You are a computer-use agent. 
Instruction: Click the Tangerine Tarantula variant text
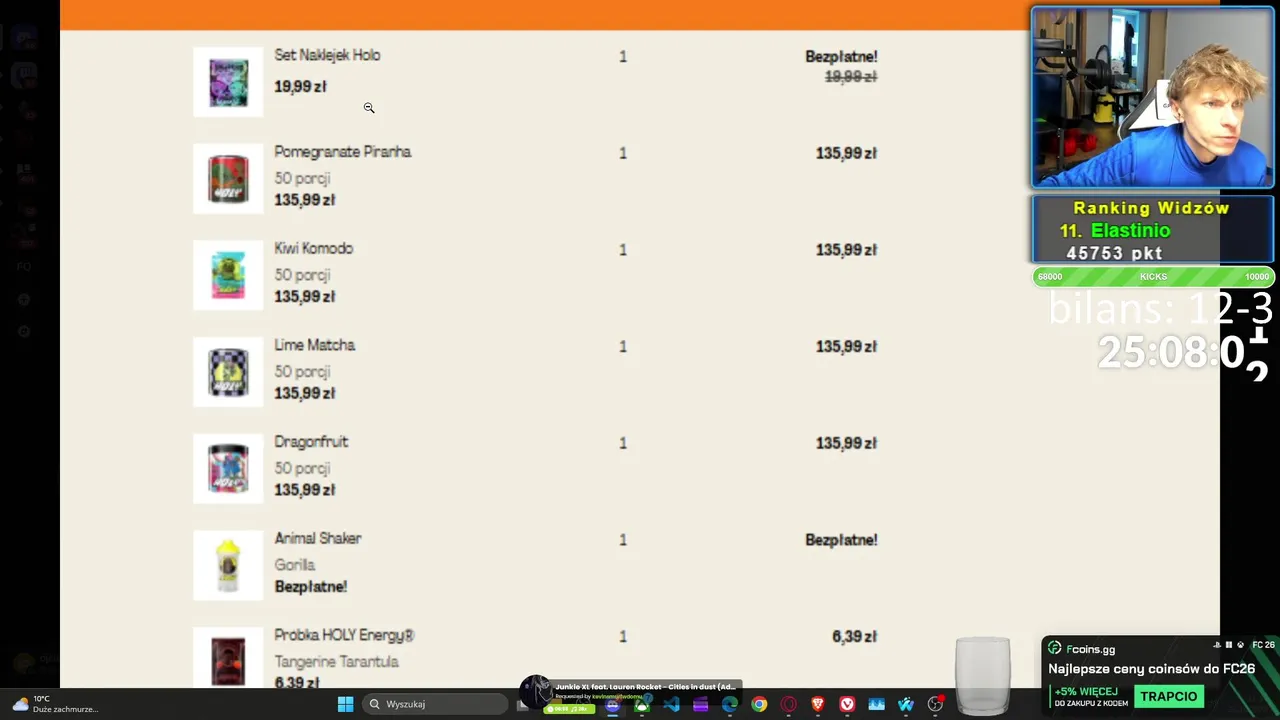(x=336, y=662)
